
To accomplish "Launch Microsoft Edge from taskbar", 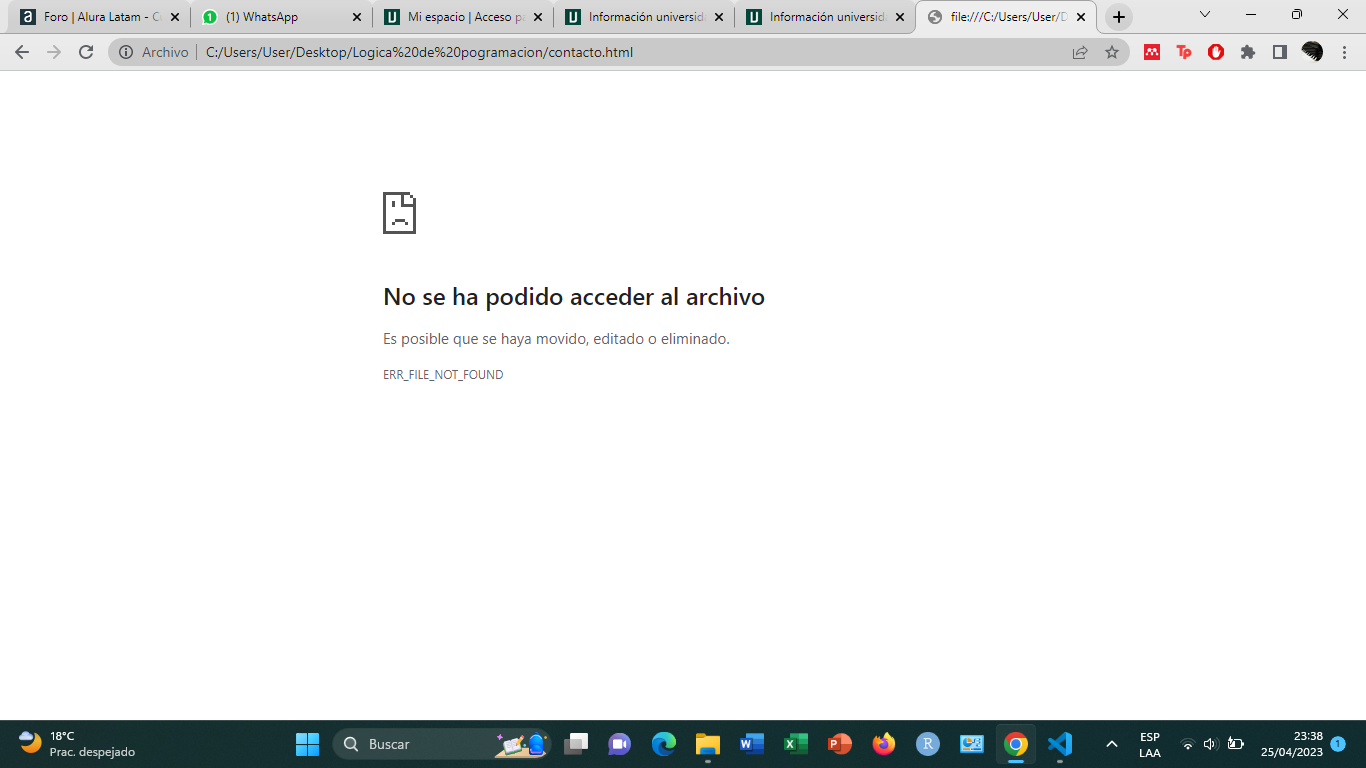I will (664, 744).
